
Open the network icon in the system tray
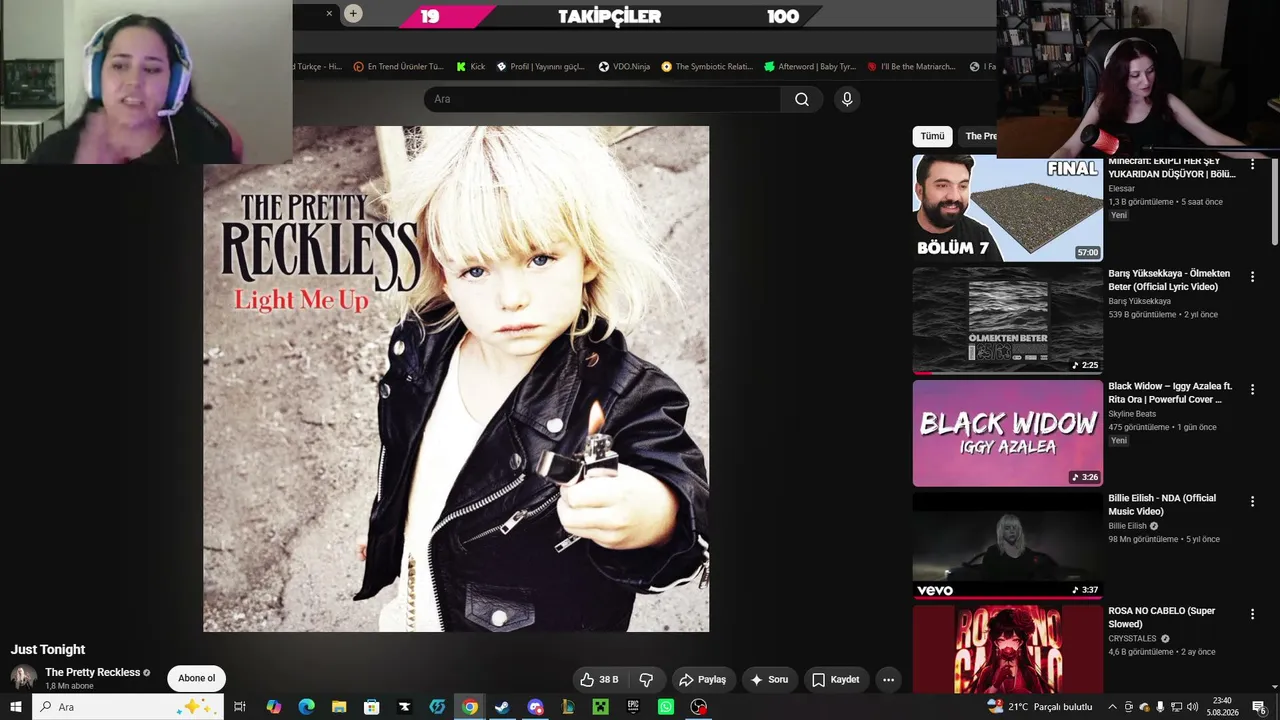pyautogui.click(x=1176, y=707)
